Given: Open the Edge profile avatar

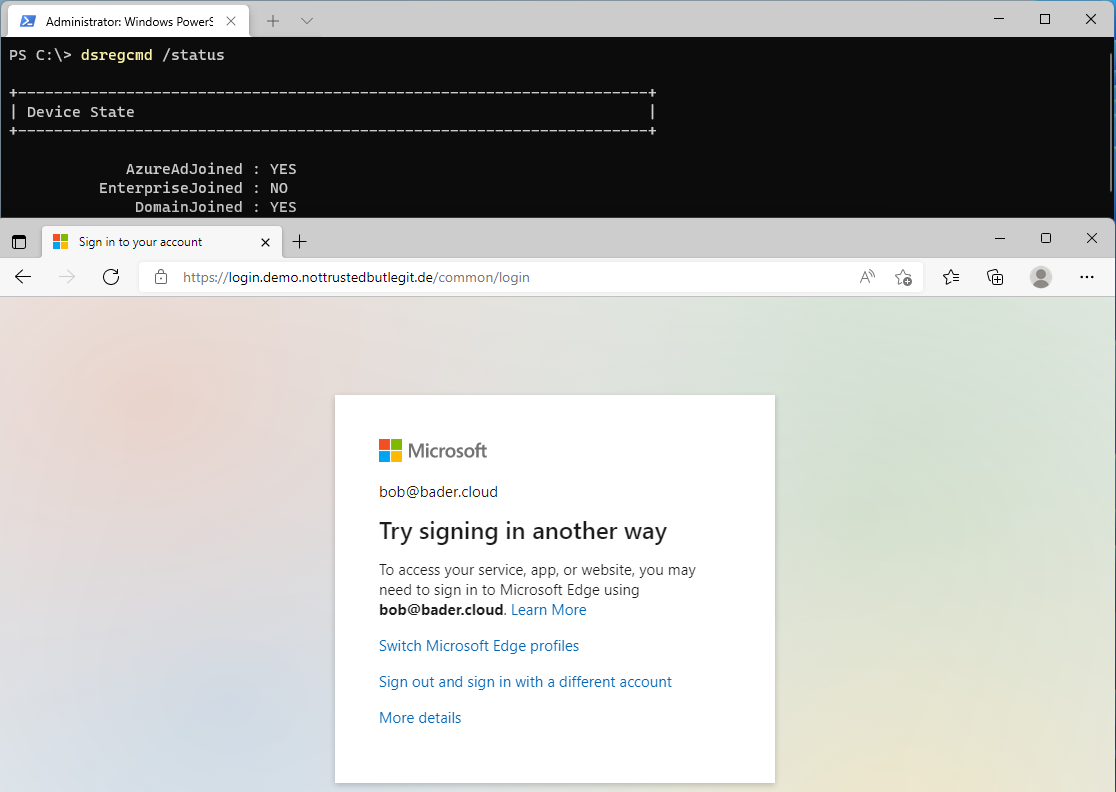Looking at the screenshot, I should click(1041, 278).
